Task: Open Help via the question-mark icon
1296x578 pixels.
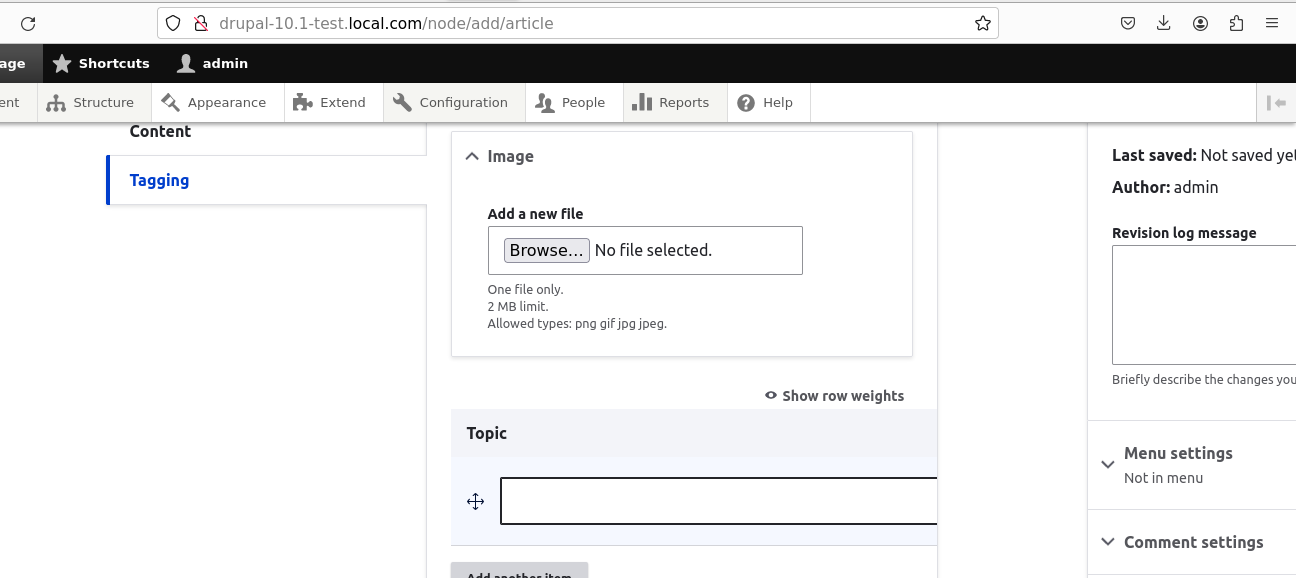Action: [x=745, y=101]
